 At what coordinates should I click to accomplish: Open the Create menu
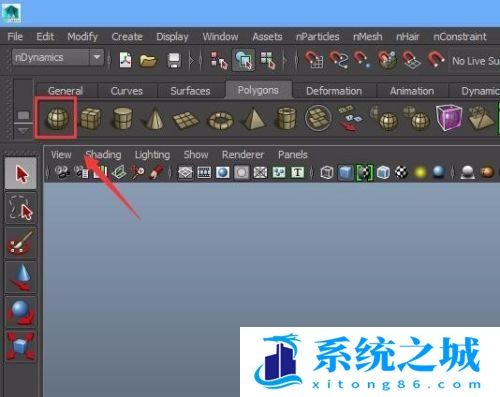[x=127, y=36]
